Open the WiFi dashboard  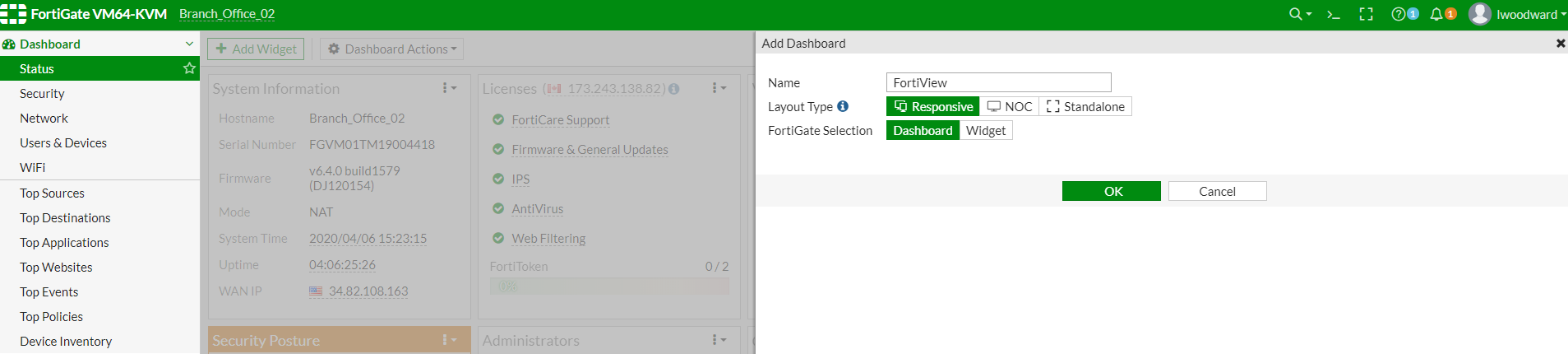(99, 167)
